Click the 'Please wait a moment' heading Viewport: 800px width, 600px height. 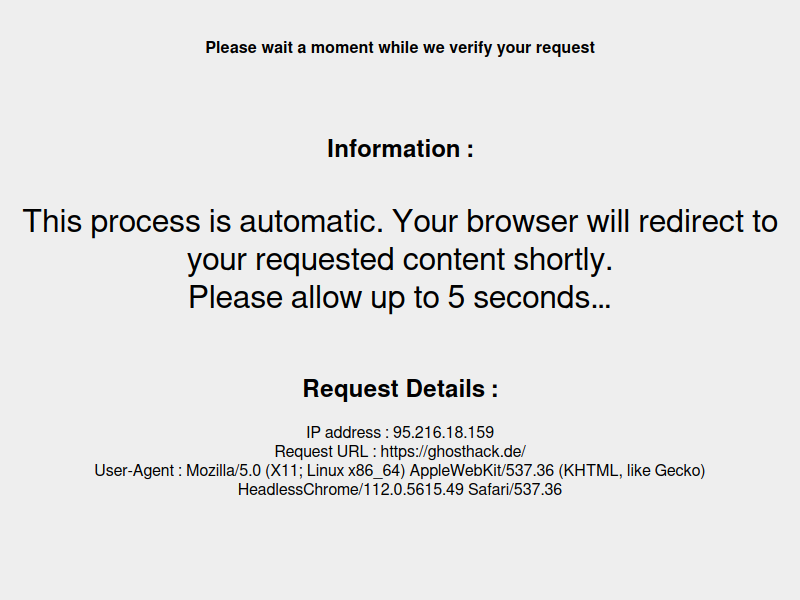tap(400, 47)
